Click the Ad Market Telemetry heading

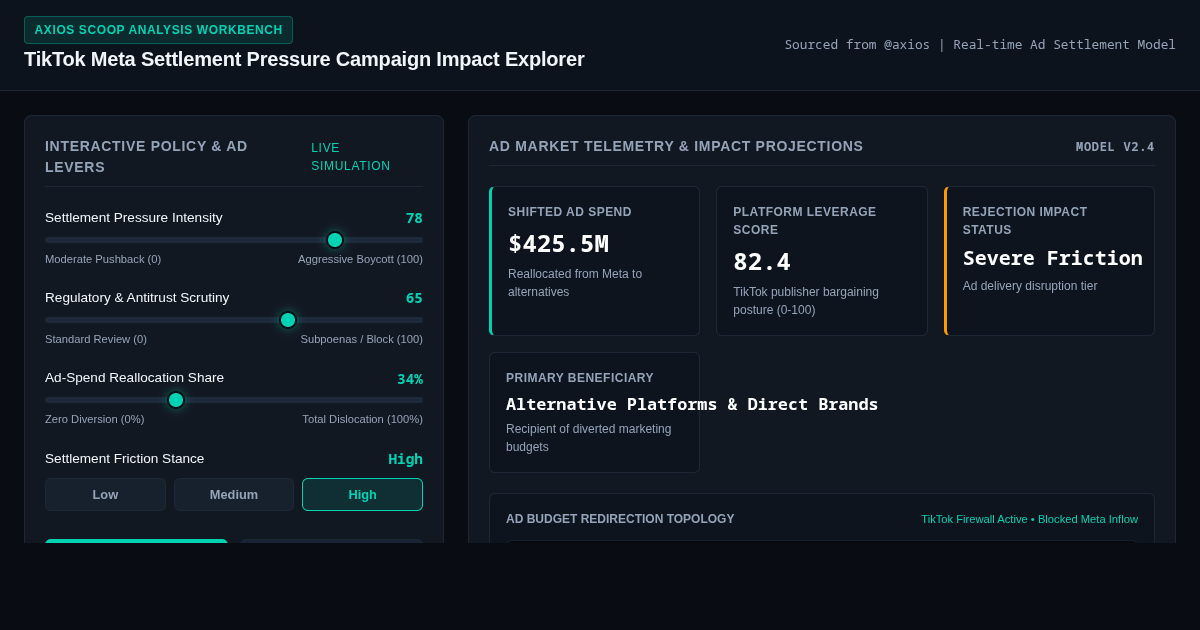point(676,146)
